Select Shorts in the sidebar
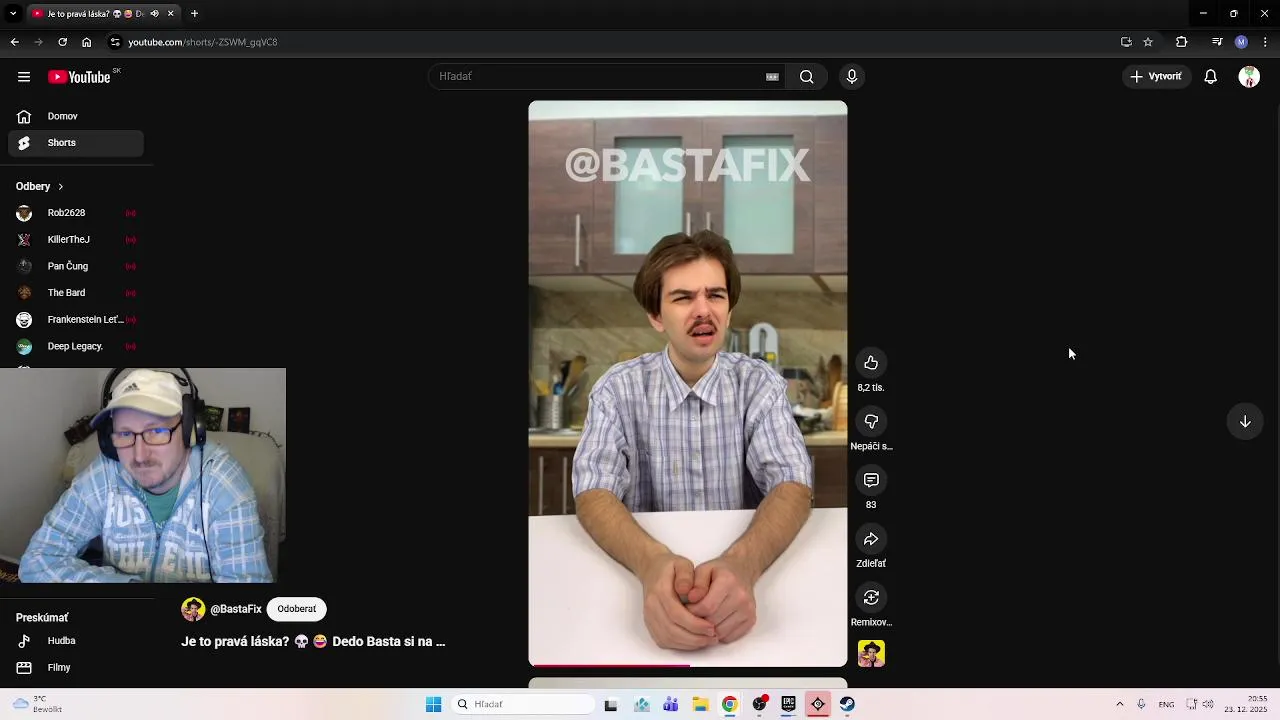The image size is (1280, 720). [76, 143]
